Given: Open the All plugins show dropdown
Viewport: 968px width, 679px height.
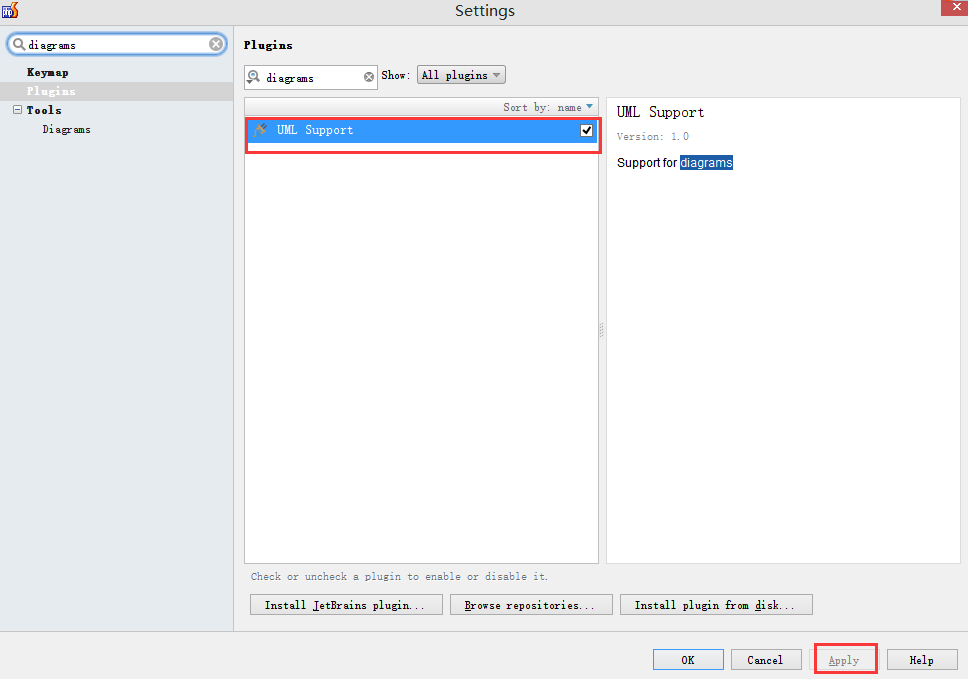Looking at the screenshot, I should pos(461,75).
